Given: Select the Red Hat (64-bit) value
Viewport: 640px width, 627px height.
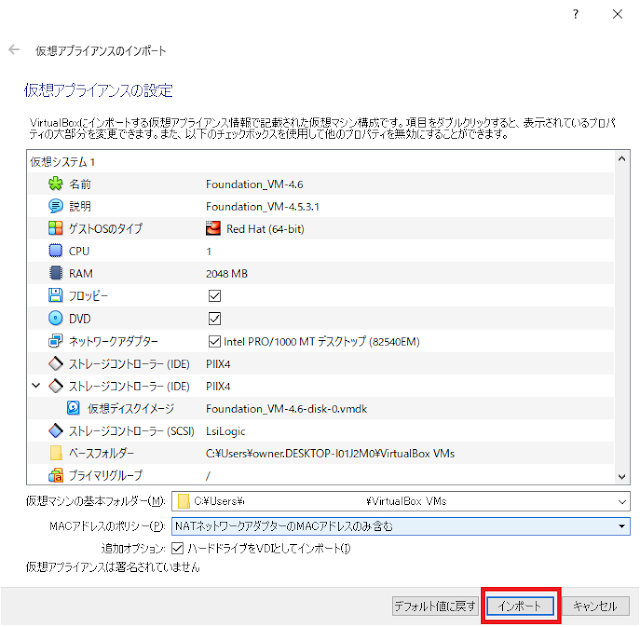Looking at the screenshot, I should pos(265,229).
